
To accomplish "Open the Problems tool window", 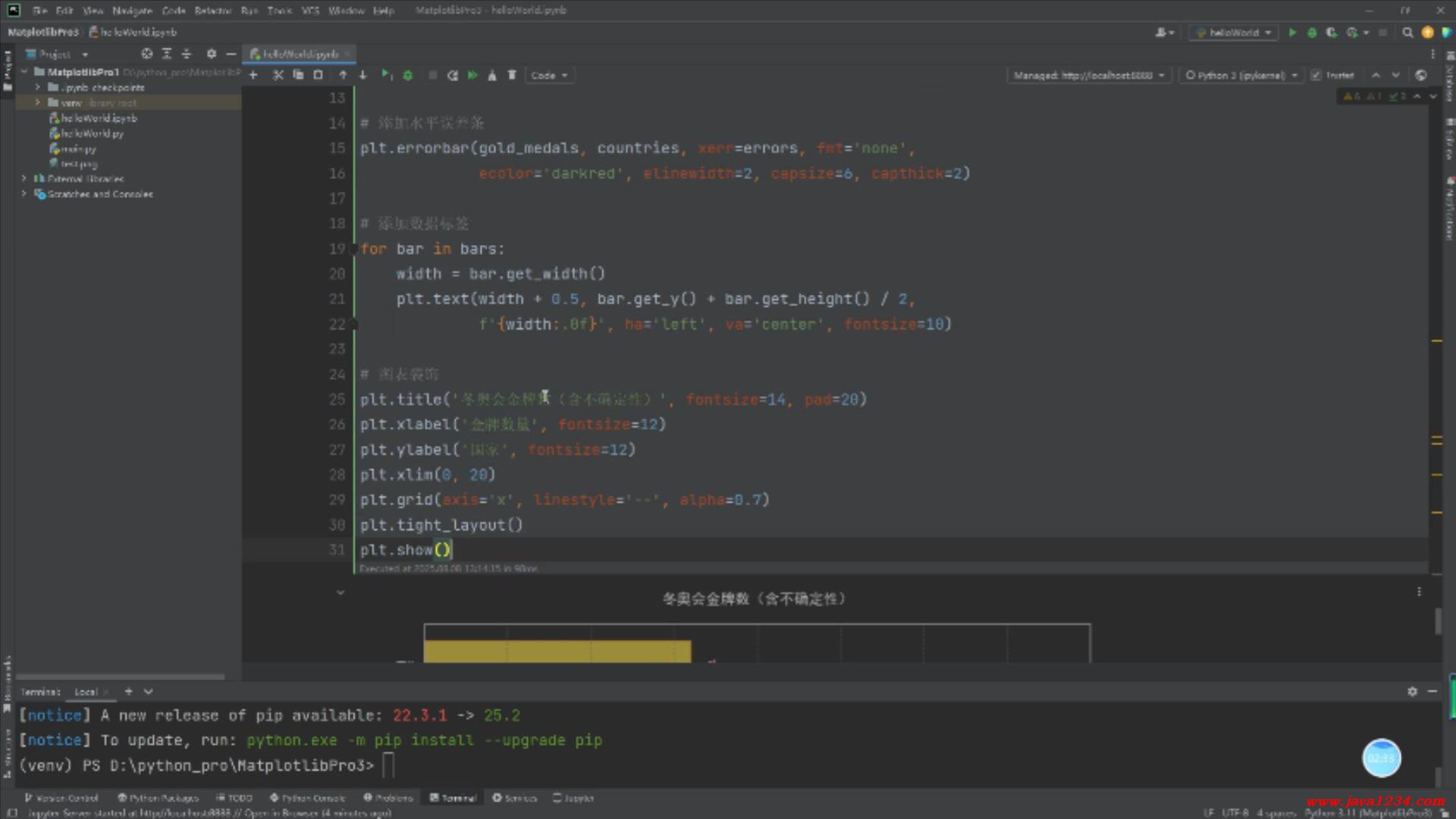I will pos(388,798).
